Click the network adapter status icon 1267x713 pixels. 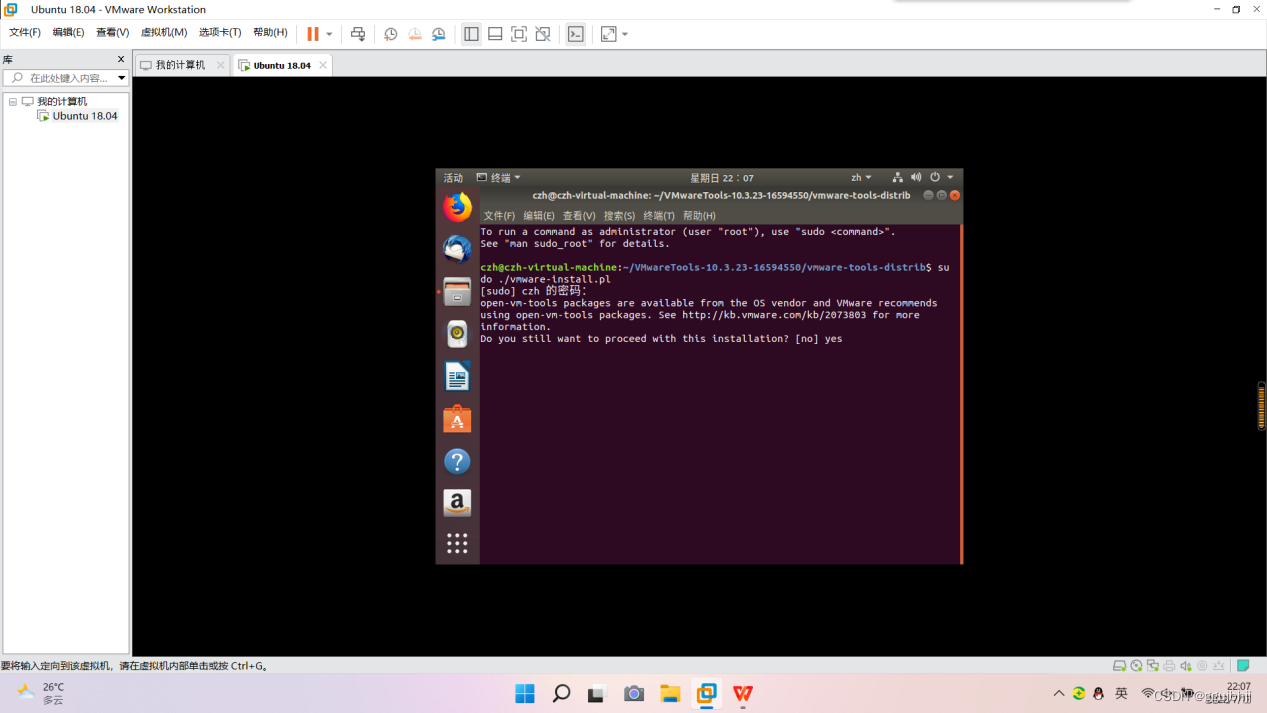(x=1153, y=666)
